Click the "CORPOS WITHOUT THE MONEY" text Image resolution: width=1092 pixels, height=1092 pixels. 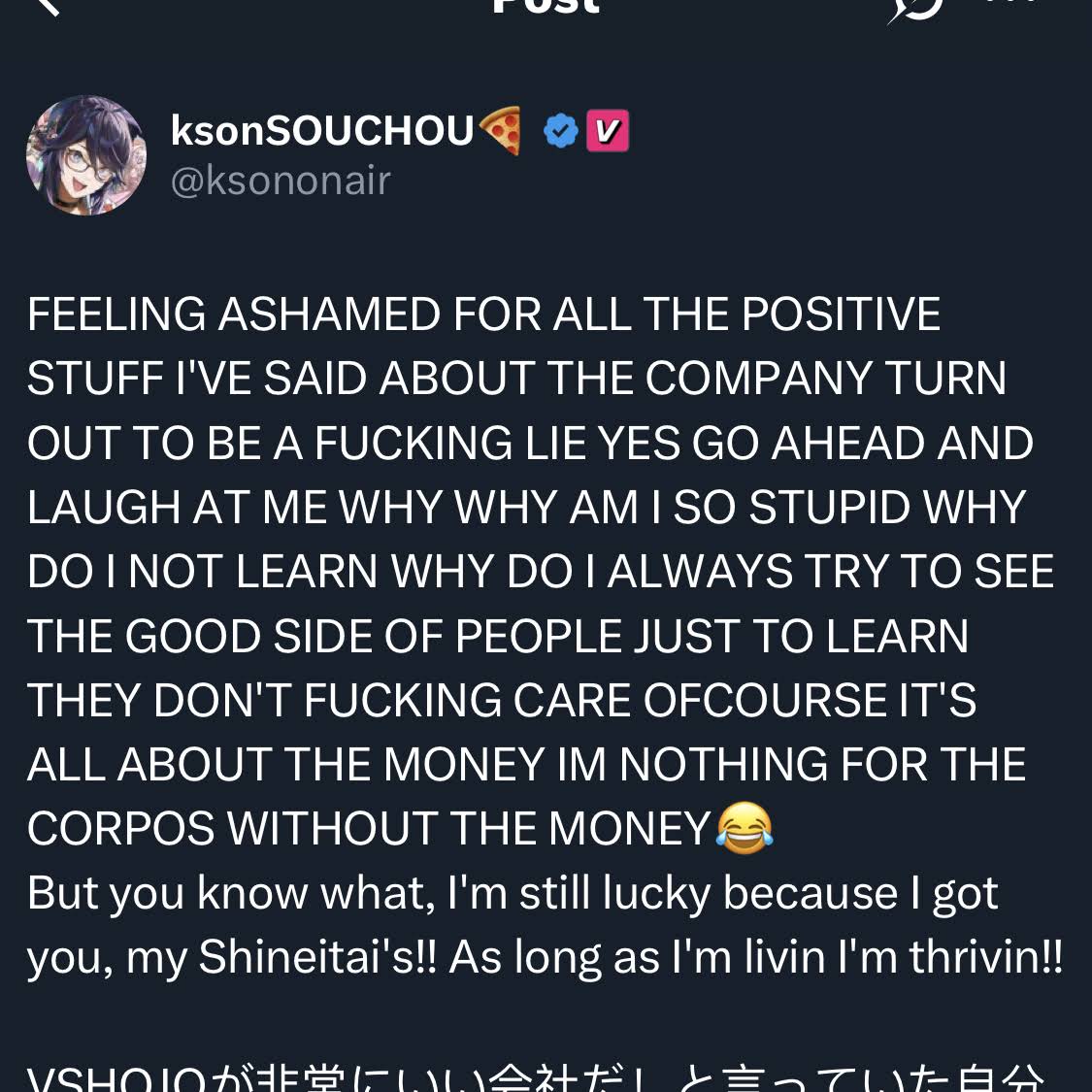click(x=369, y=829)
